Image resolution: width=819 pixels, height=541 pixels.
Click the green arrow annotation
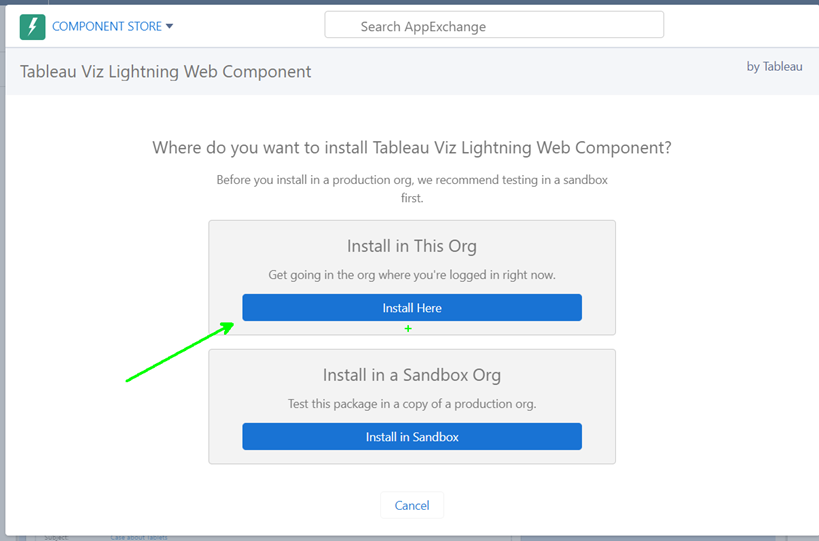(x=180, y=352)
